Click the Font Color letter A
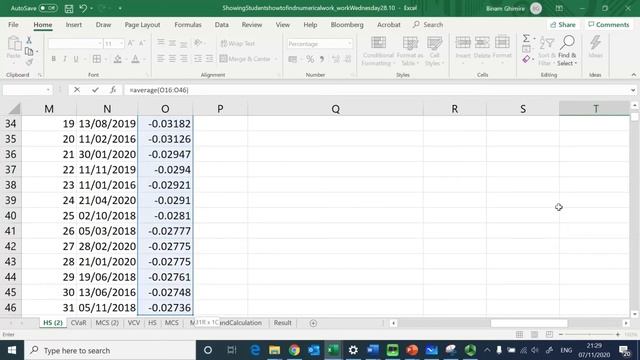This screenshot has height=360, width=640. [x=135, y=59]
